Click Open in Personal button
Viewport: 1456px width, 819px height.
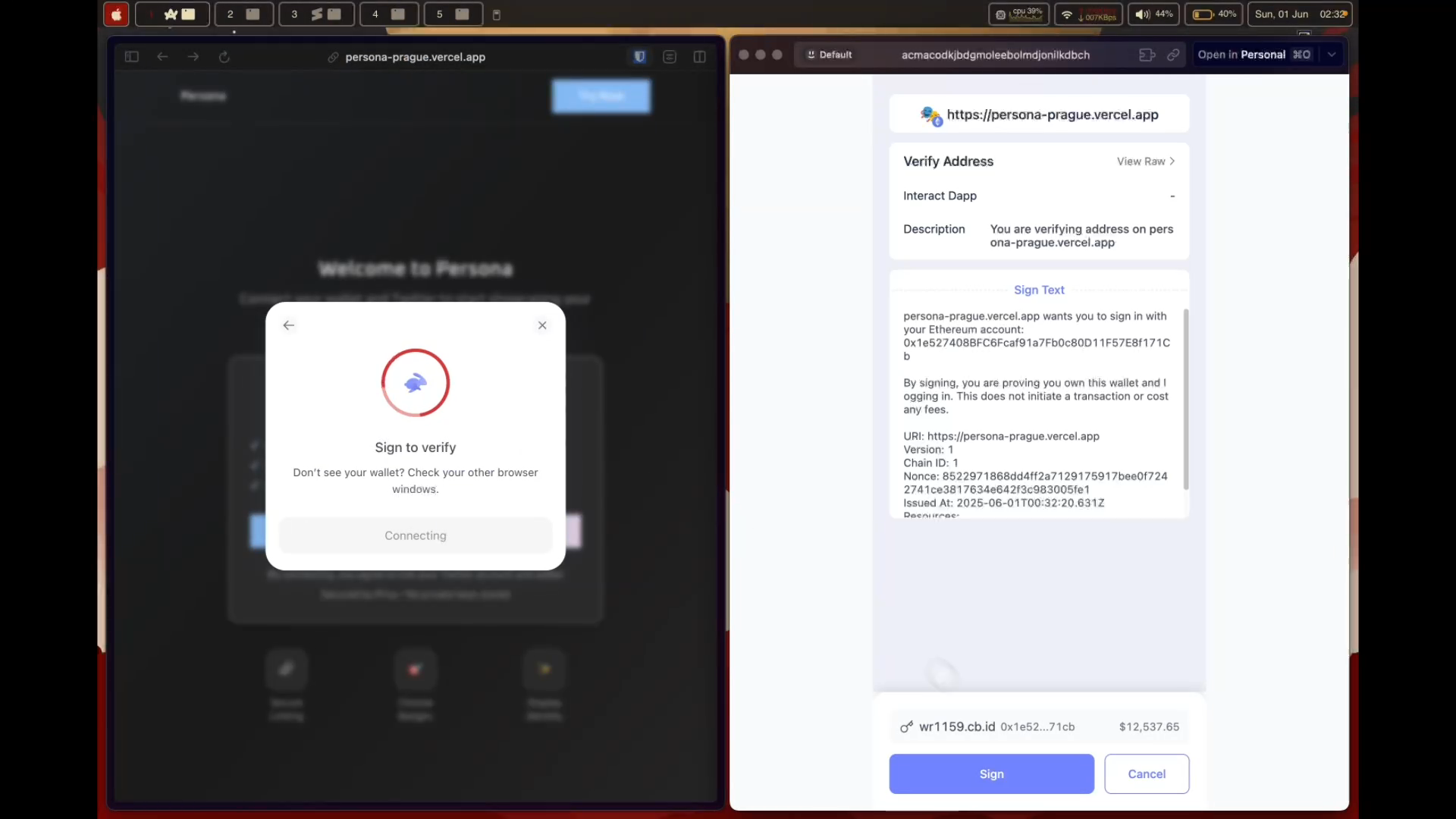(x=1254, y=55)
